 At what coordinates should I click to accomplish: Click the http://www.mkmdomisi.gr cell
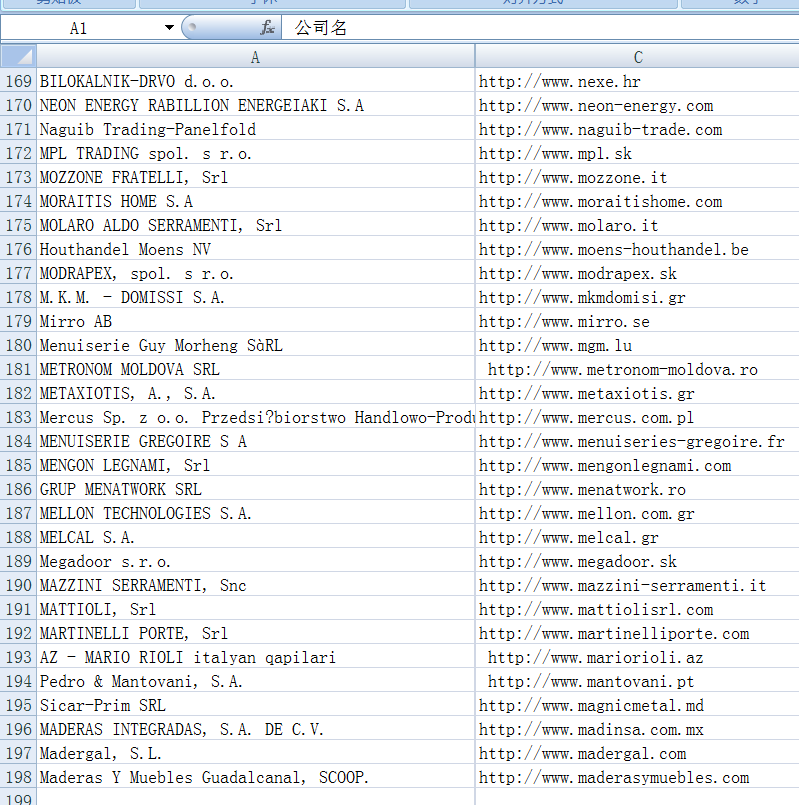click(637, 297)
